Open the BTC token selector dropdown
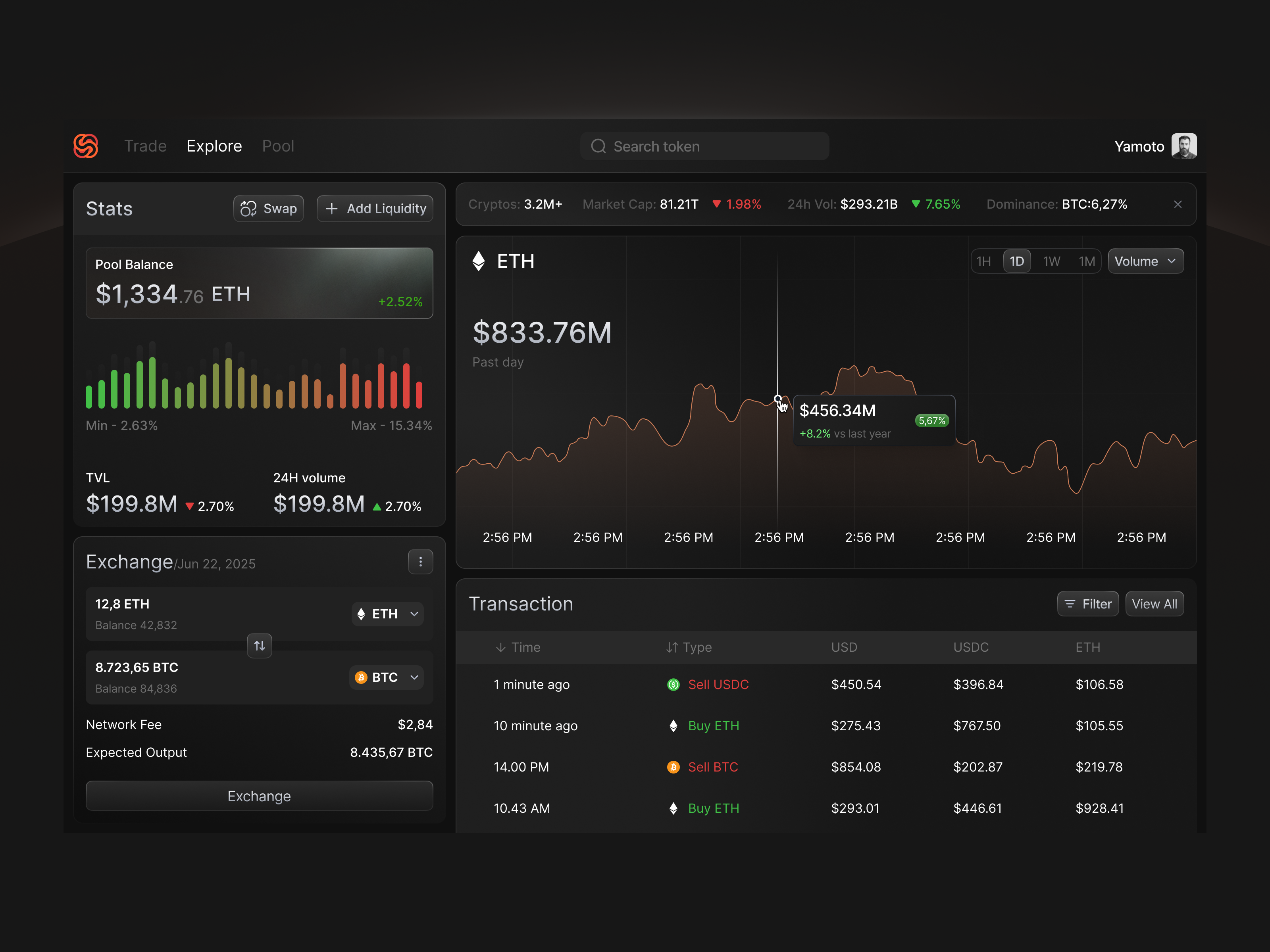This screenshot has width=1270, height=952. pos(386,677)
